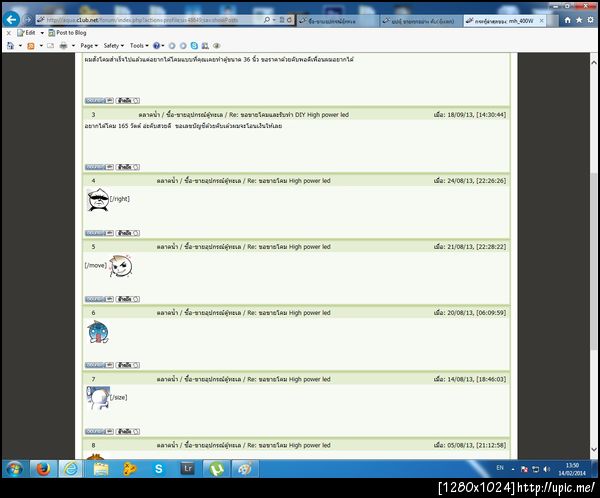This screenshot has width=600, height=498.
Task: Click the emoticon image in post 7
Action: click(x=98, y=398)
